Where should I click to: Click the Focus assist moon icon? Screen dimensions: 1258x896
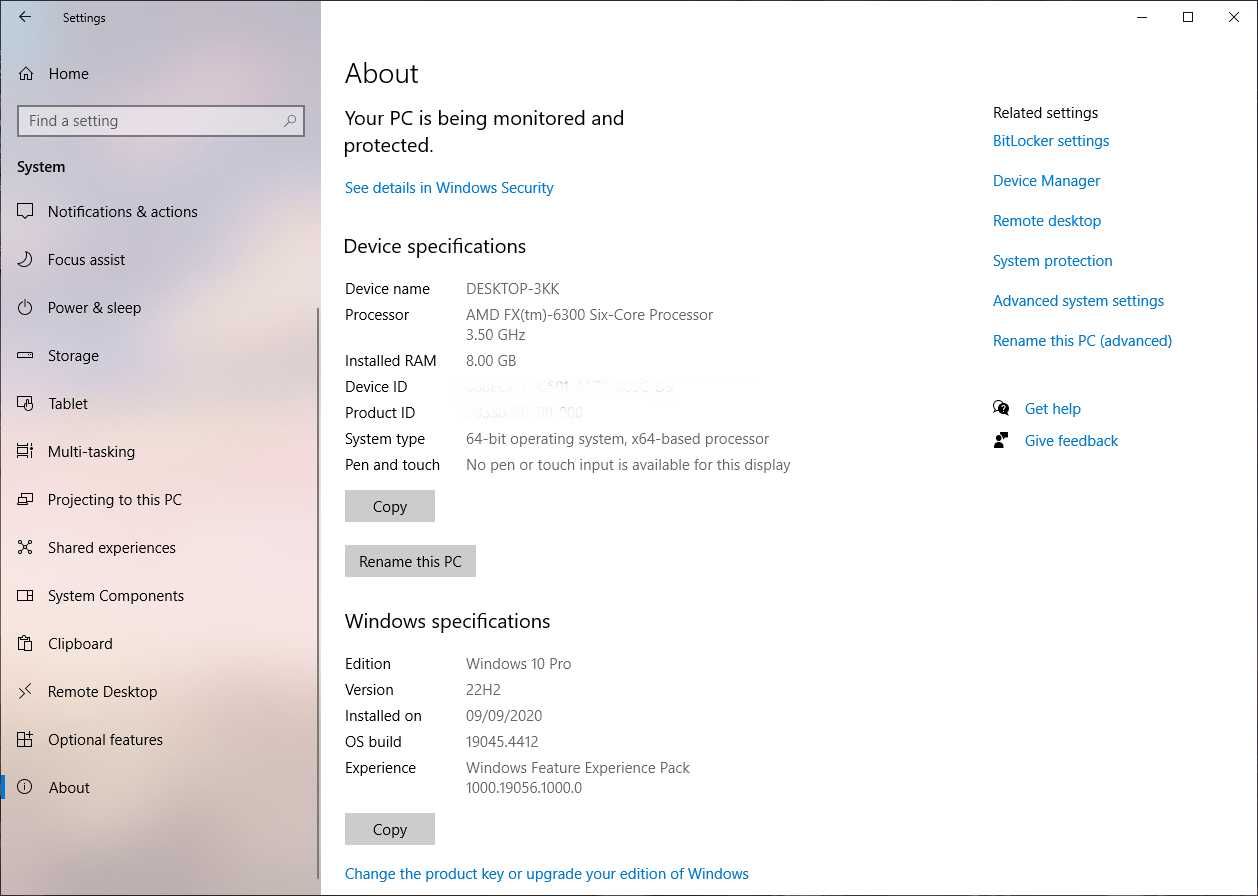(x=26, y=259)
